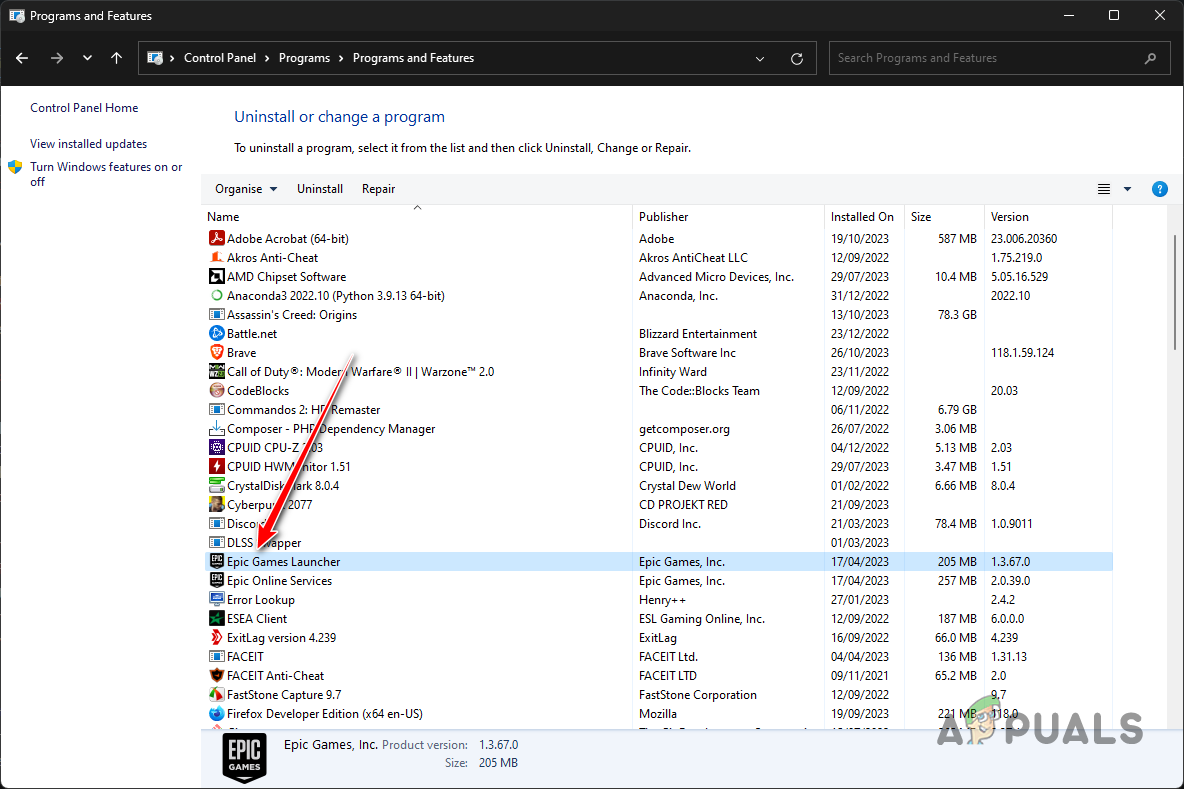
Task: Select the Akros Anti-Cheat icon
Action: [217, 257]
